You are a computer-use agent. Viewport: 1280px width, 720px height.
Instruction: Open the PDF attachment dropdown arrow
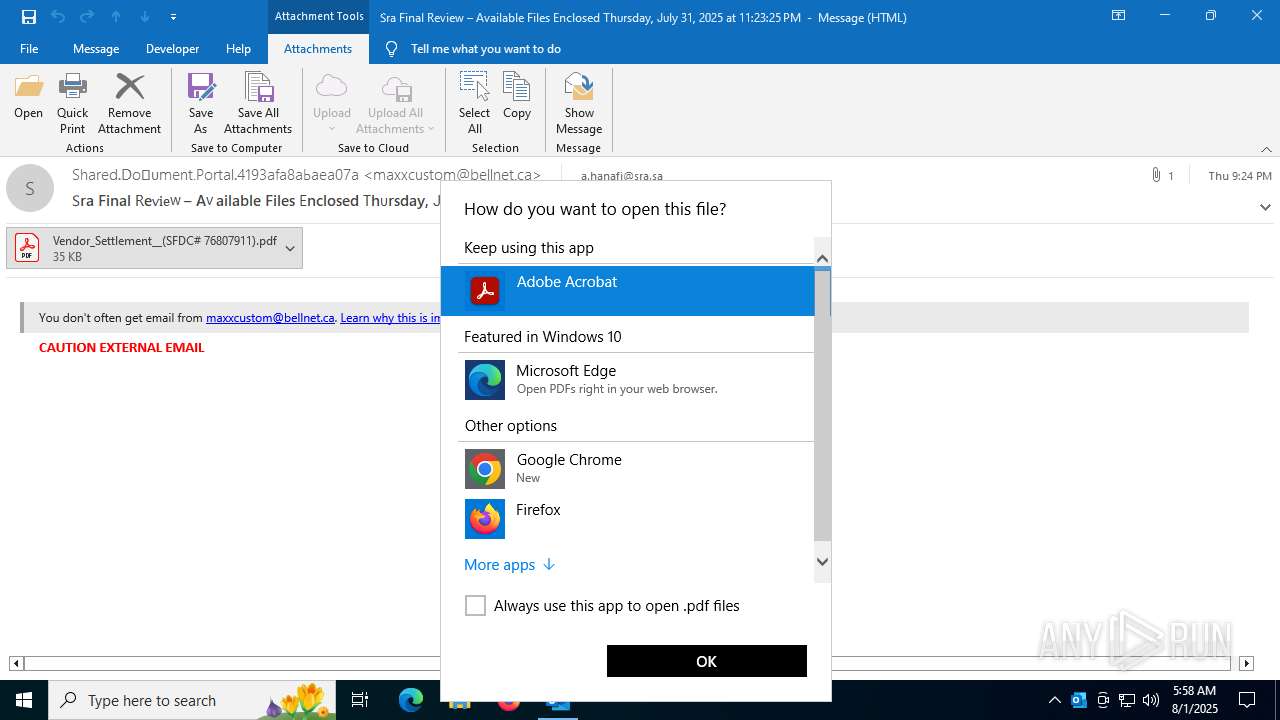click(290, 248)
